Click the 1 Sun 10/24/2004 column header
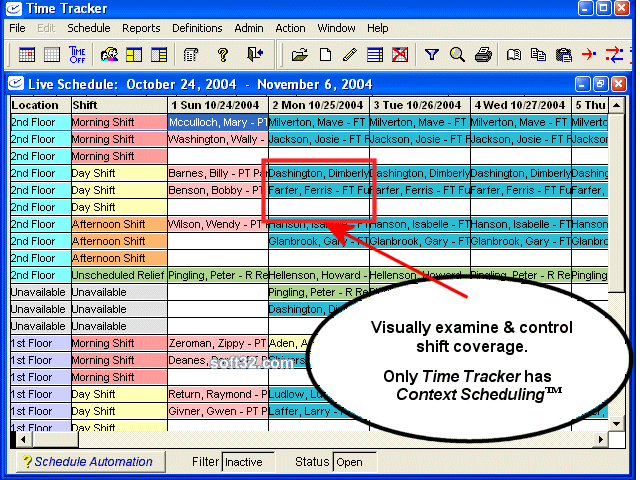 pyautogui.click(x=218, y=105)
